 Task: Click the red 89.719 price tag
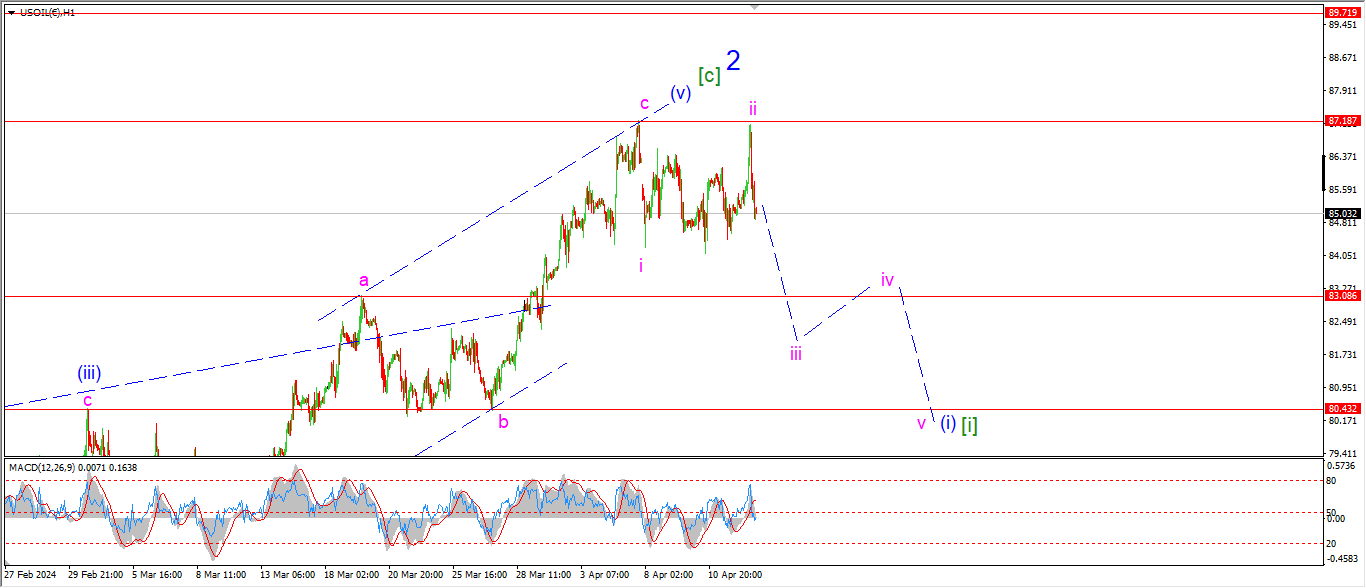[1340, 12]
